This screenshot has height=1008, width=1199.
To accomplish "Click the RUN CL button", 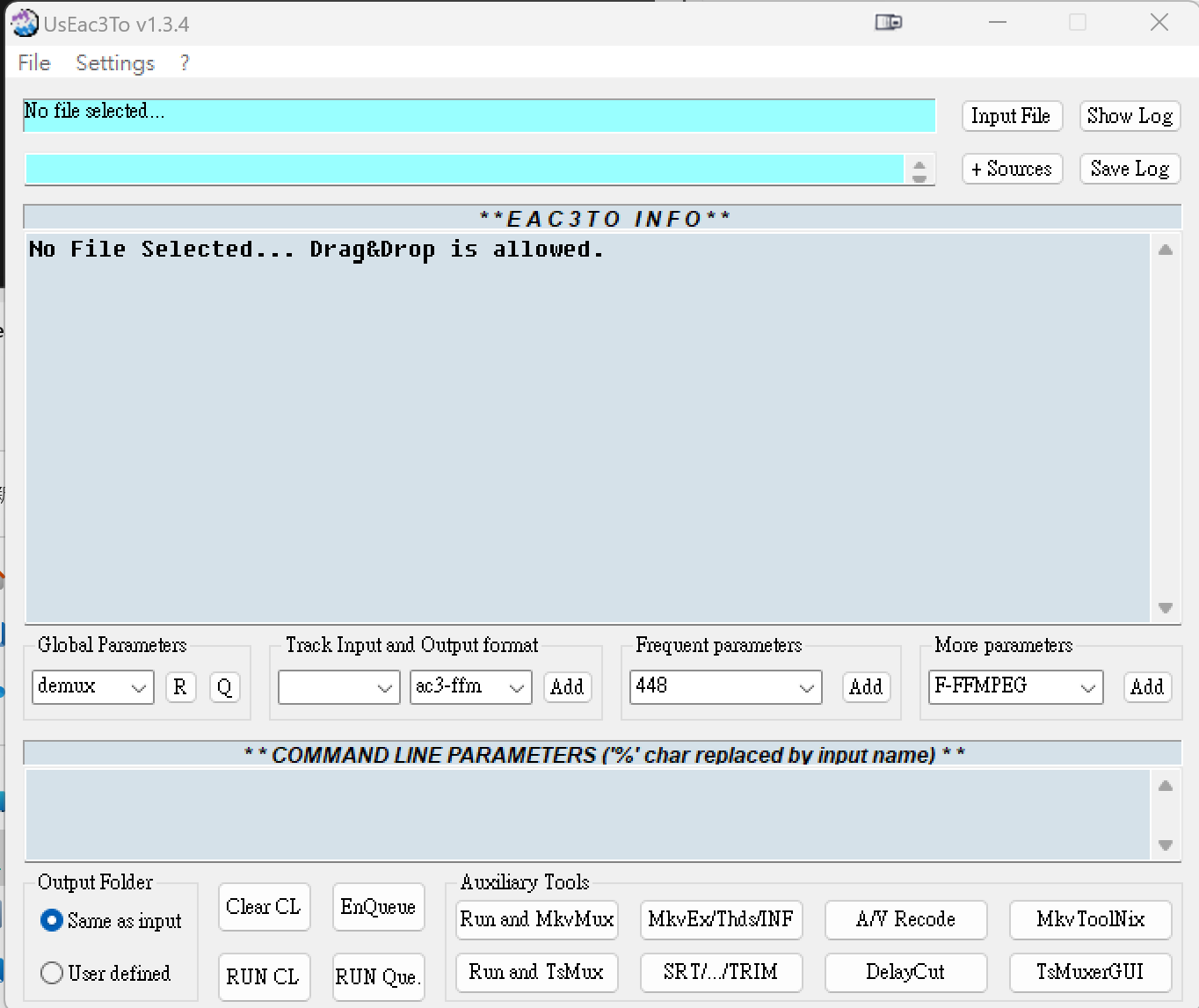I will pos(263,976).
